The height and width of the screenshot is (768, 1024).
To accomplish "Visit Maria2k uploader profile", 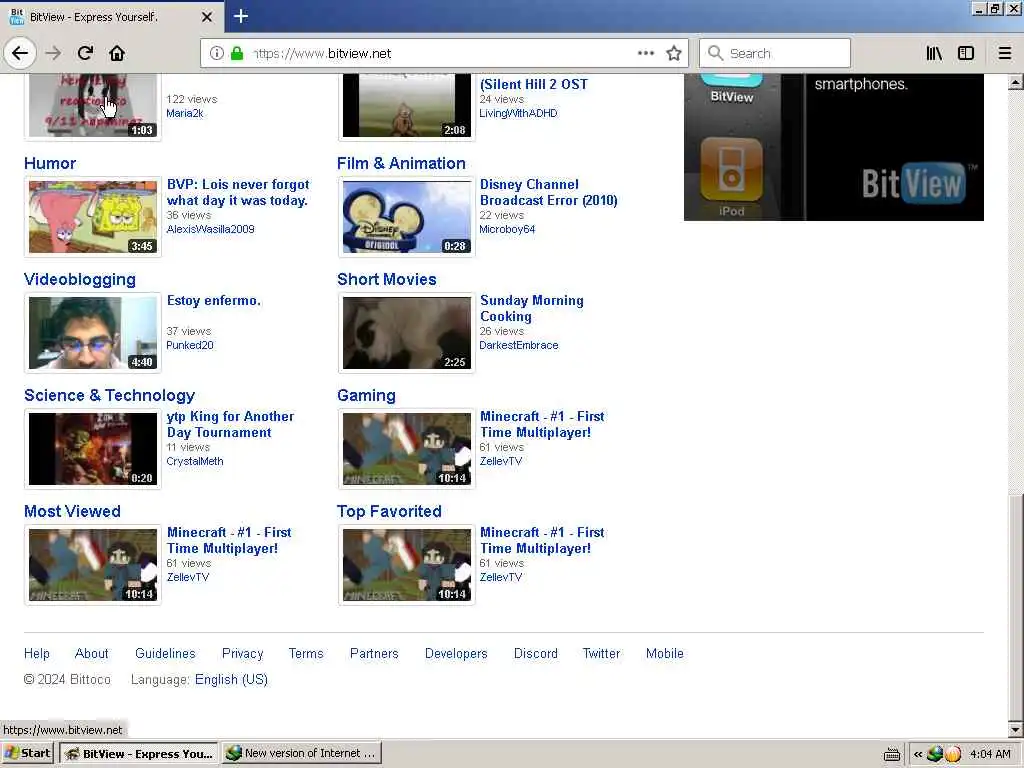I will pyautogui.click(x=184, y=113).
